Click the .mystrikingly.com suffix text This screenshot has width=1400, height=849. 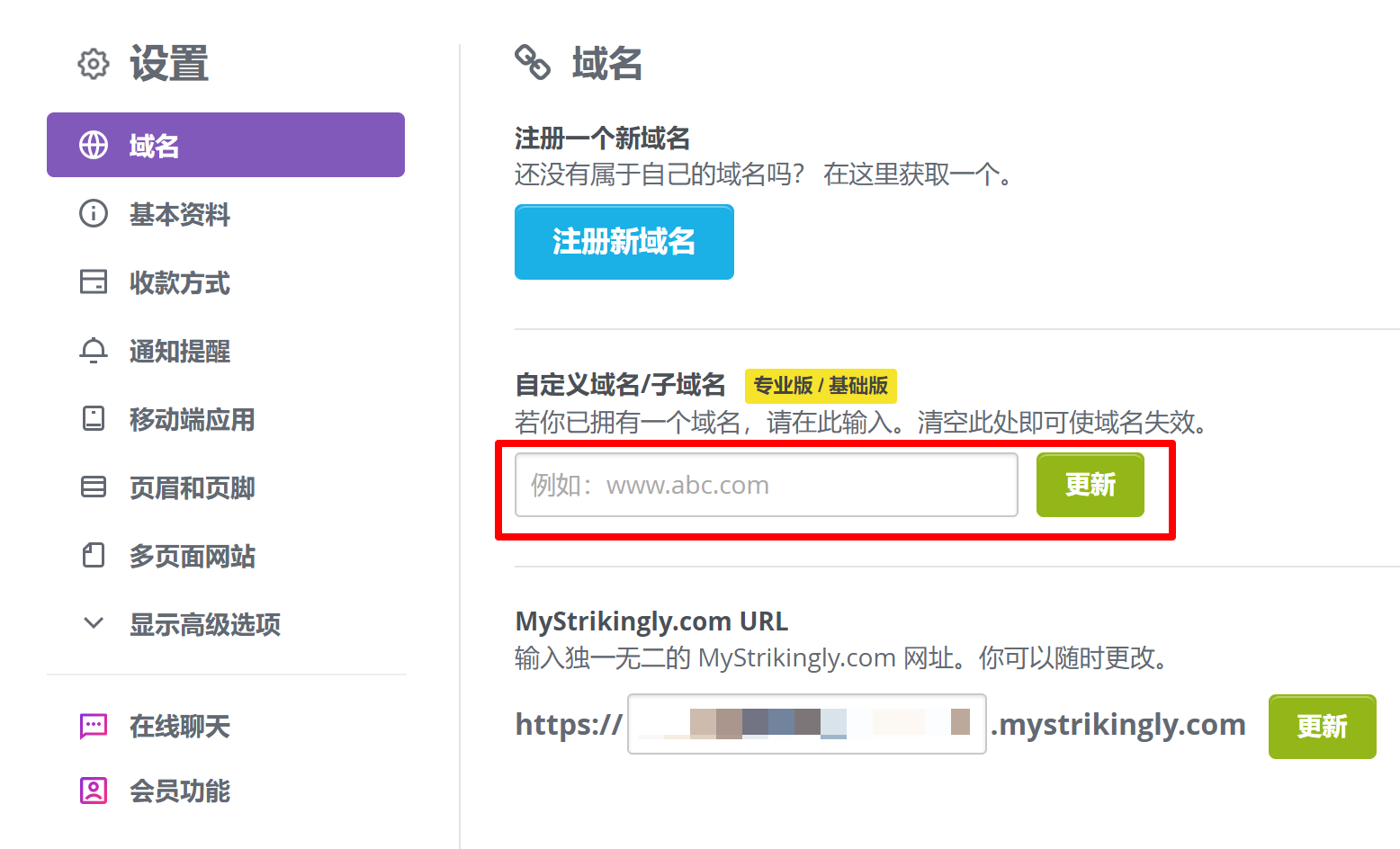pyautogui.click(x=1117, y=725)
